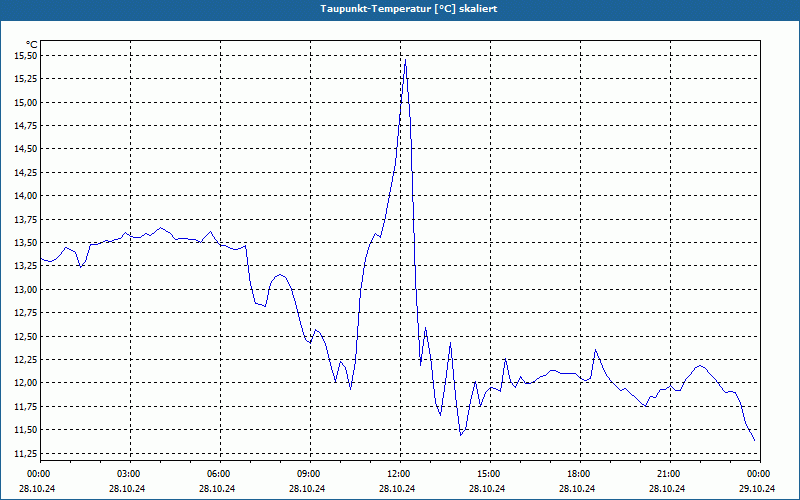Click the 14,75 y-axis value
Viewport: 800px width, 500px height.
pos(25,126)
